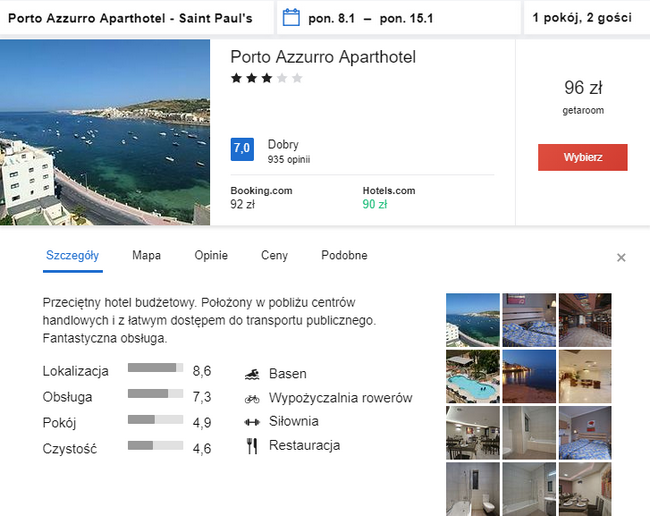Open the Opinie tab
This screenshot has width=650, height=516.
[x=211, y=255]
